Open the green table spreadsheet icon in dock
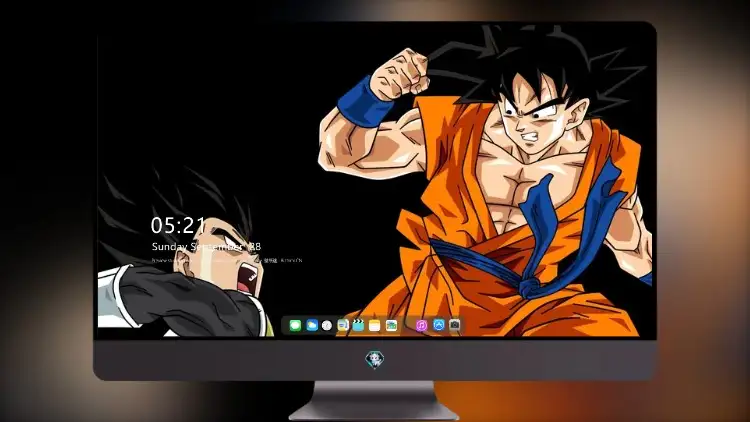This screenshot has width=750, height=422. pyautogui.click(x=391, y=325)
